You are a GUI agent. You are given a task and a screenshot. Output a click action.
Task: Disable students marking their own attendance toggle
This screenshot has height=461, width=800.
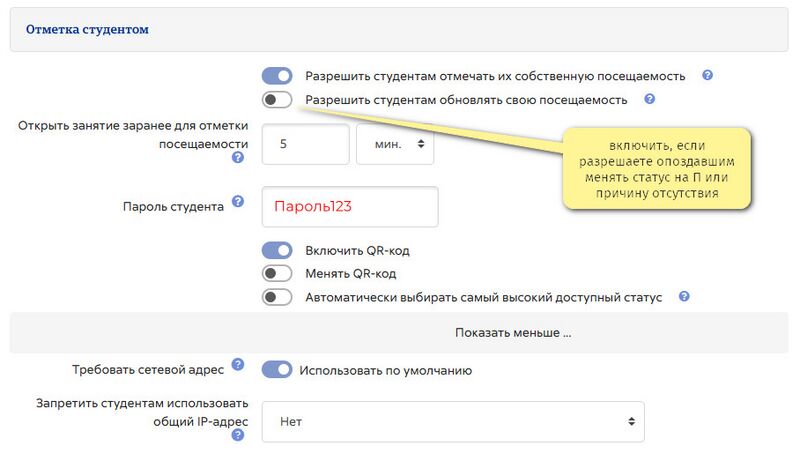[277, 76]
